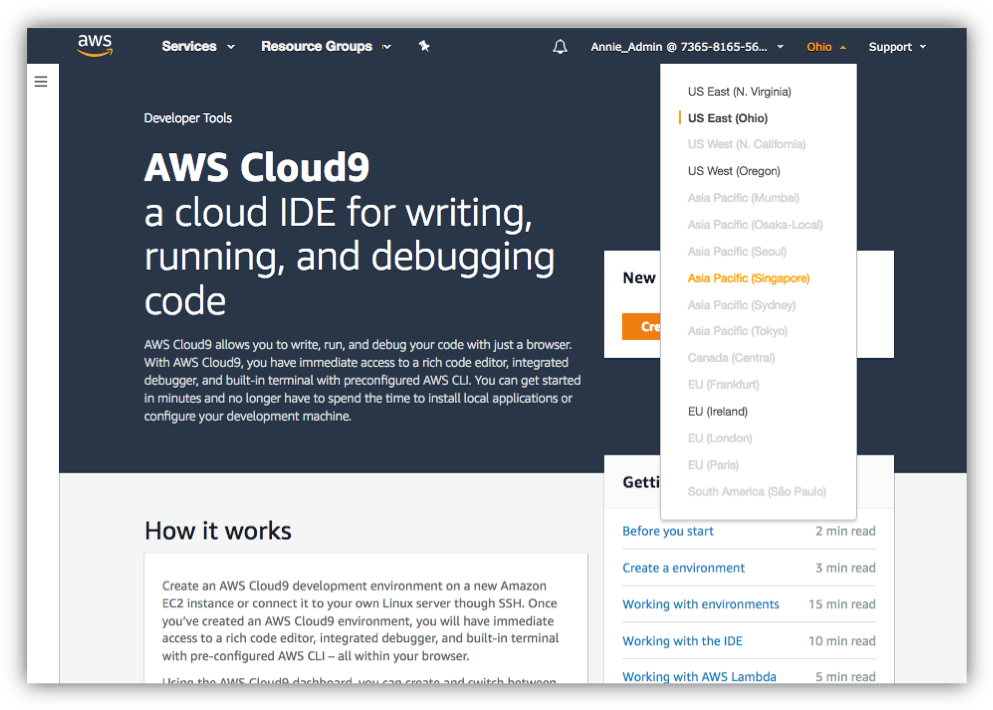Click the Asia Pacific (Tokyo) entry

738,331
